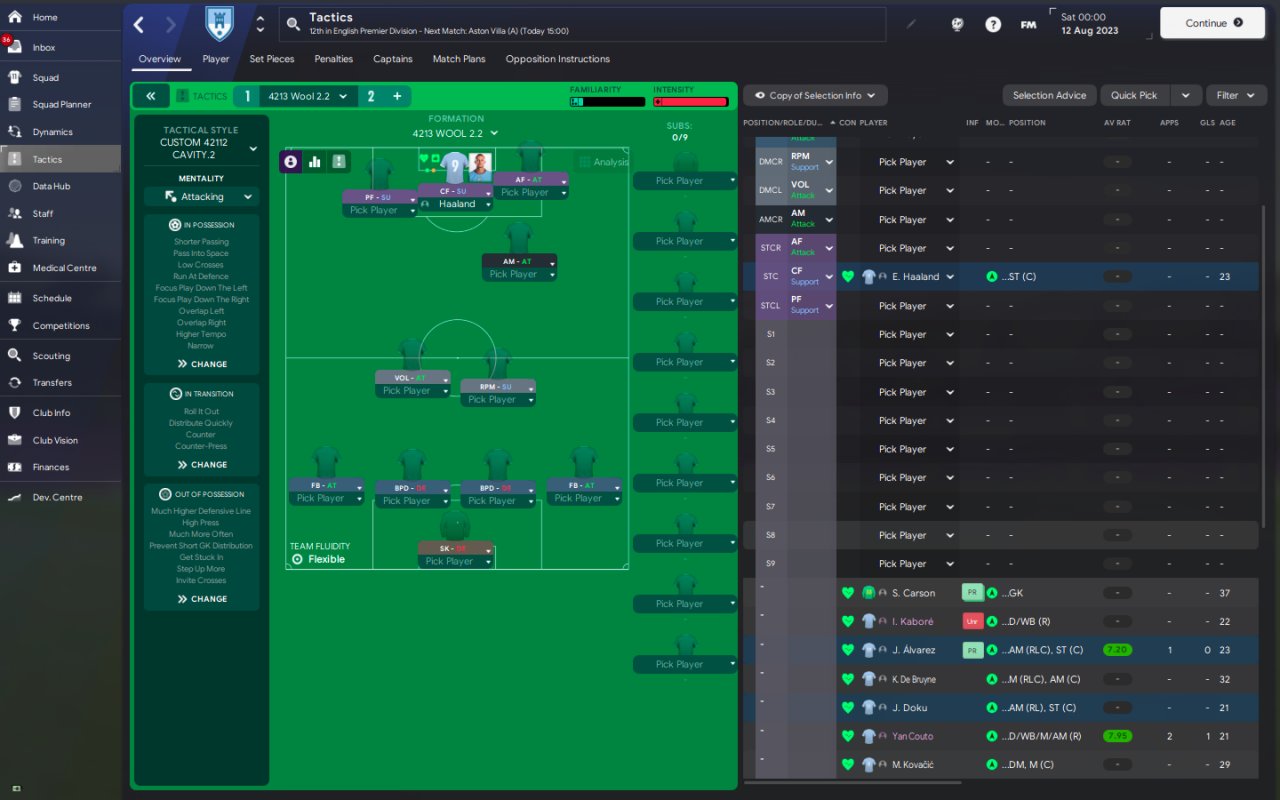1280x800 pixels.
Task: Open the VOL-AT role selector on pitch
Action: 413,378
